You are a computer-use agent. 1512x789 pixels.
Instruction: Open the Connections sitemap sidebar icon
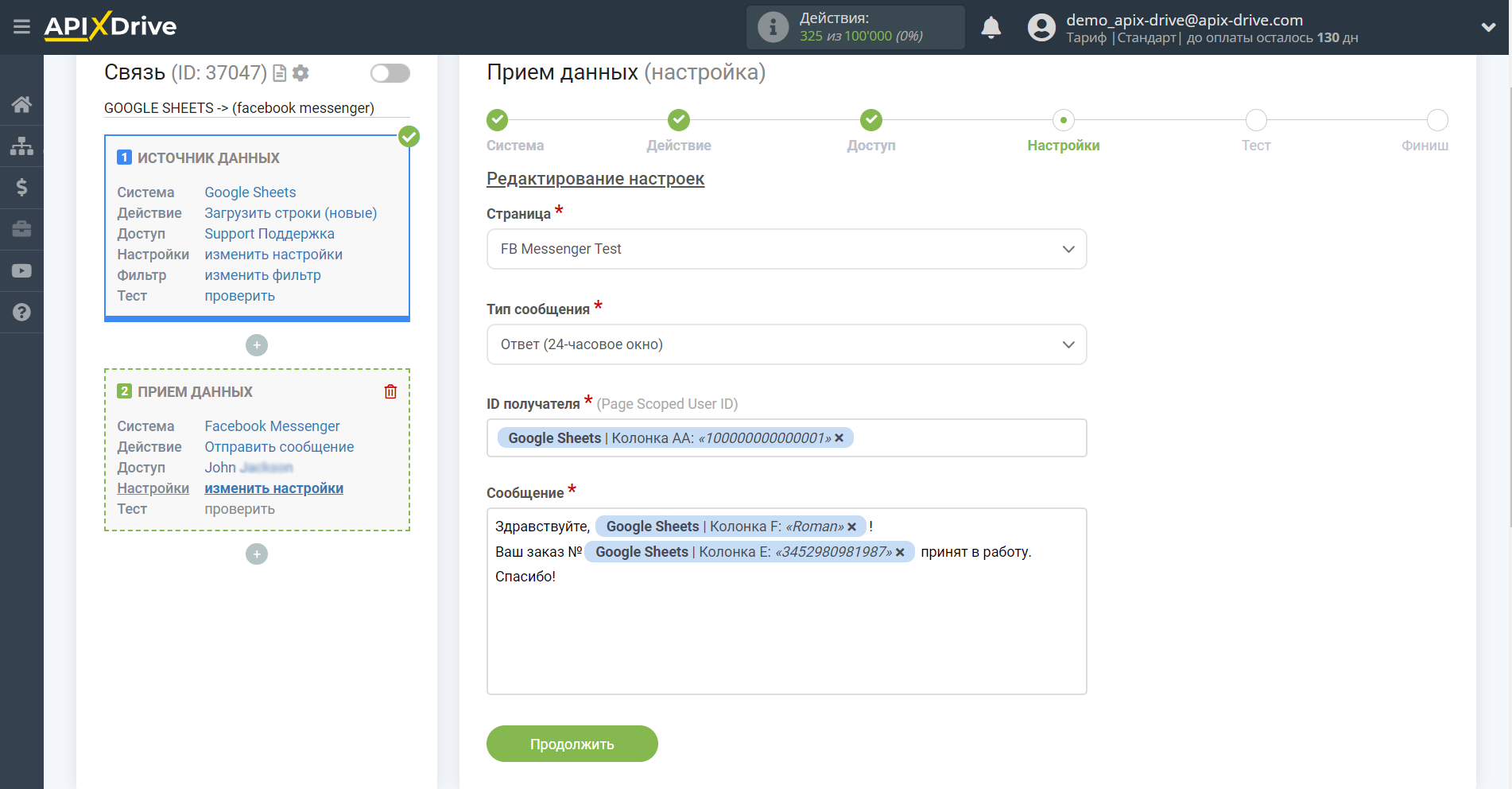coord(21,146)
